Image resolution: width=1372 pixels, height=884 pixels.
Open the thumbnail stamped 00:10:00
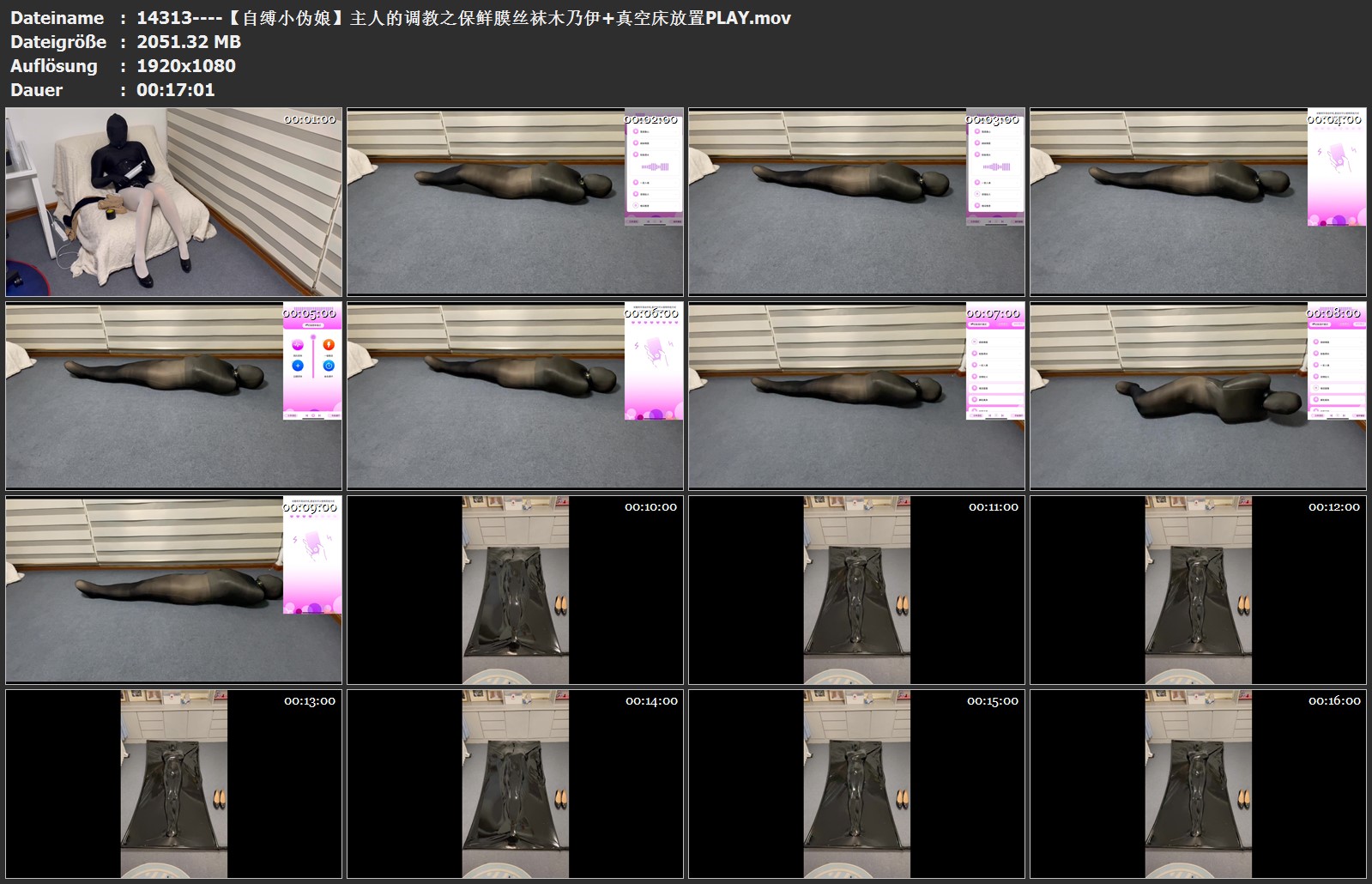coord(515,590)
